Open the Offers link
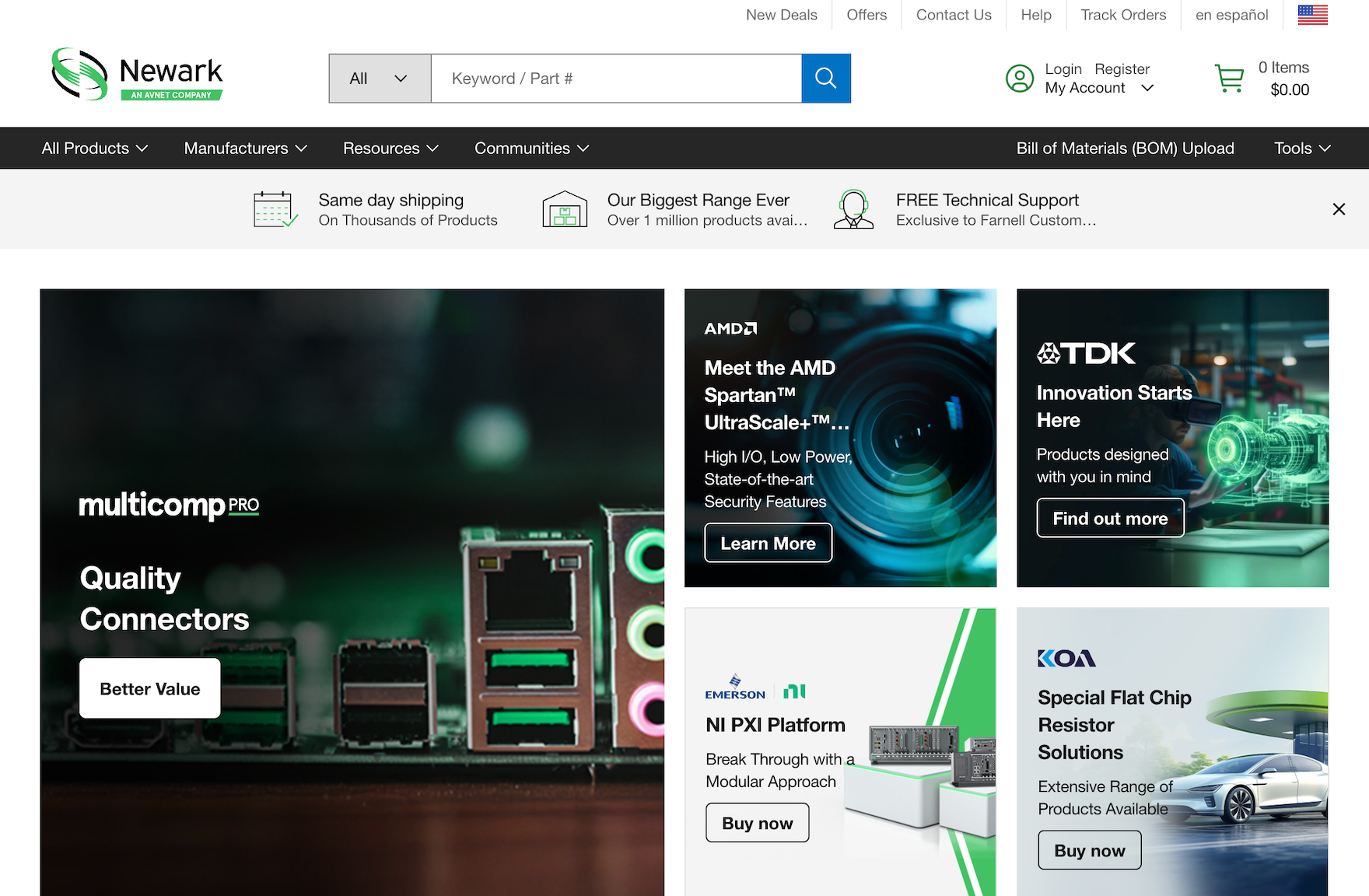Image resolution: width=1369 pixels, height=896 pixels. [867, 15]
